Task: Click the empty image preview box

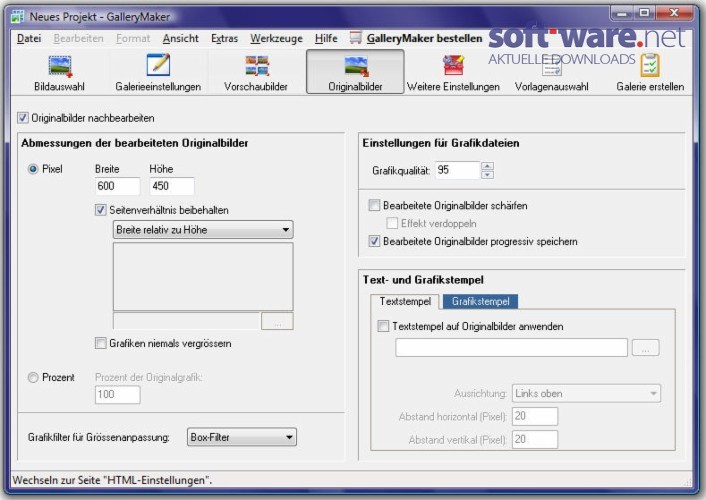Action: point(203,277)
